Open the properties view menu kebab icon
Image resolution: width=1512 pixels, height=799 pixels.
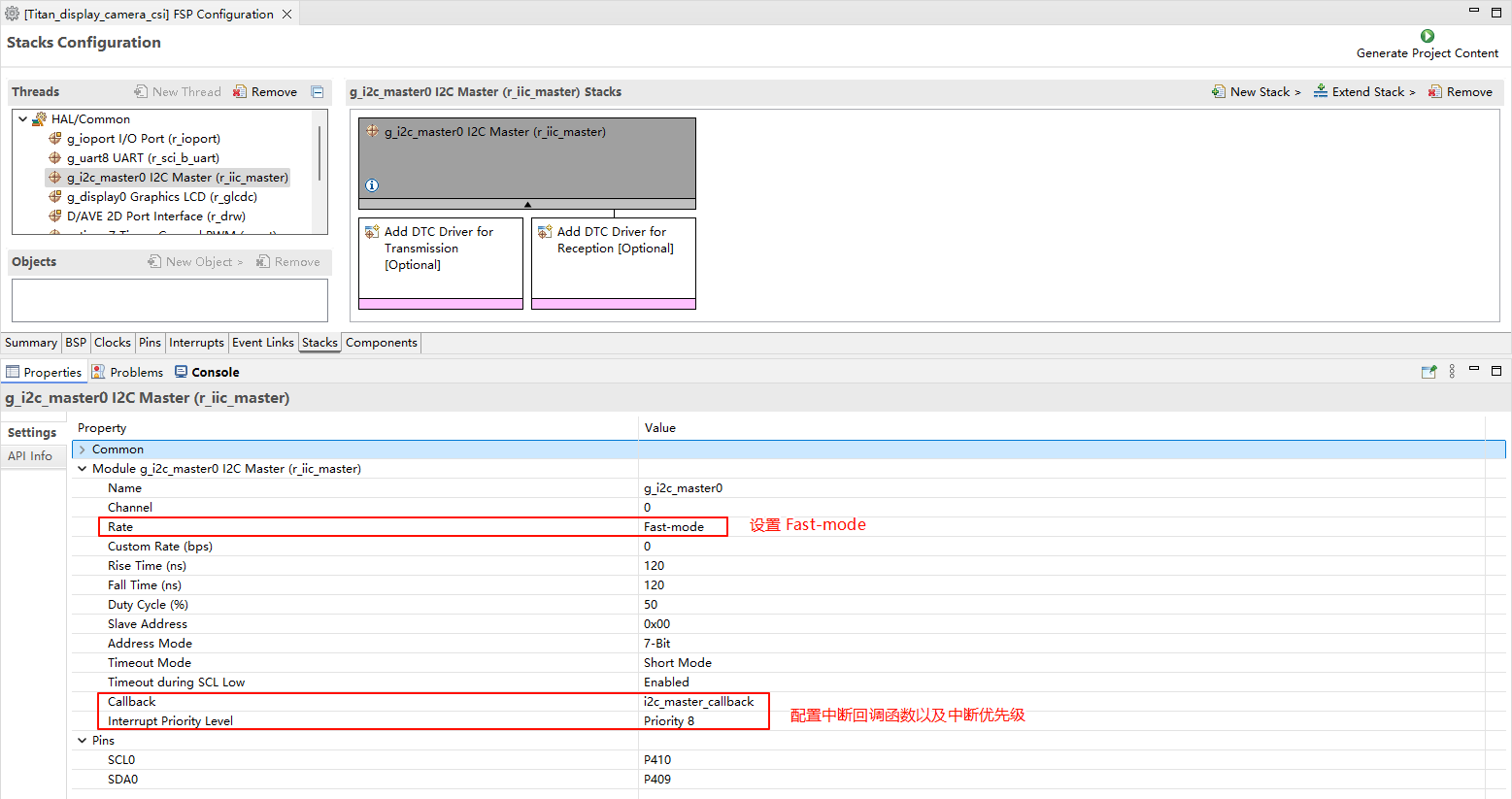coord(1452,372)
